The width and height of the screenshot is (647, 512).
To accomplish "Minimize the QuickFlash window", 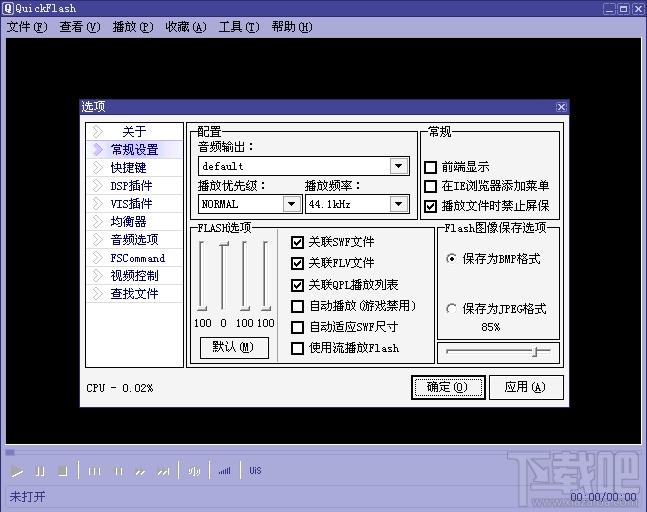I will click(609, 8).
